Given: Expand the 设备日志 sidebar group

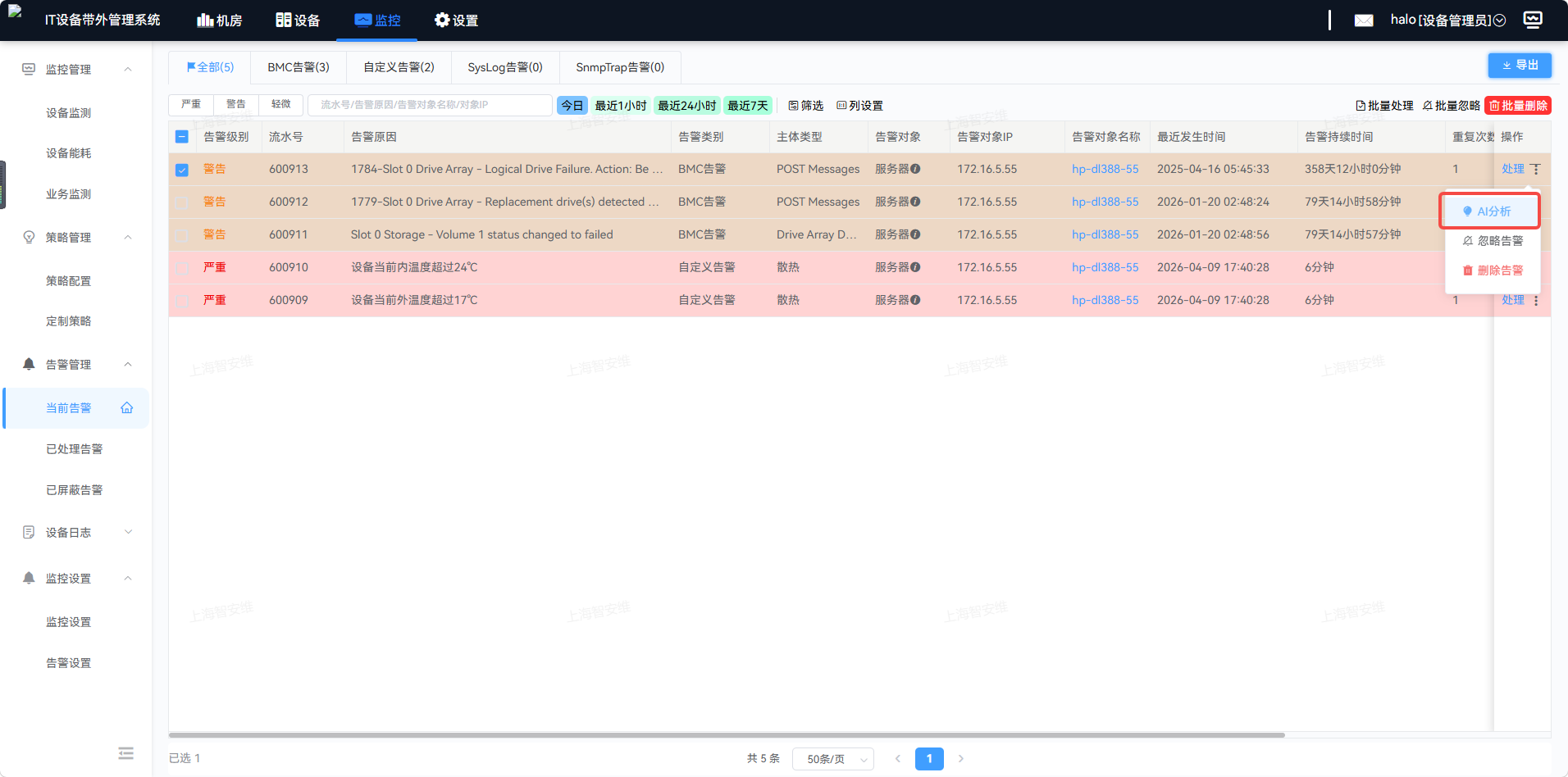Looking at the screenshot, I should 76,533.
